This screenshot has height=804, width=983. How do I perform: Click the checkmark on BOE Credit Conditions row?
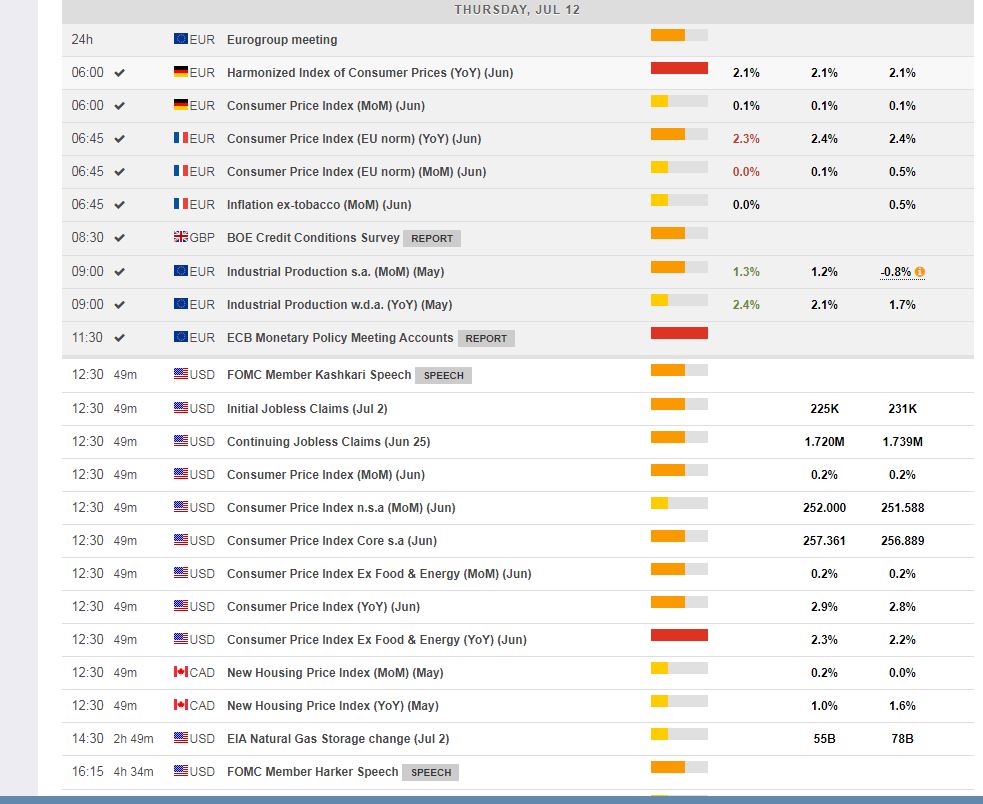click(120, 238)
